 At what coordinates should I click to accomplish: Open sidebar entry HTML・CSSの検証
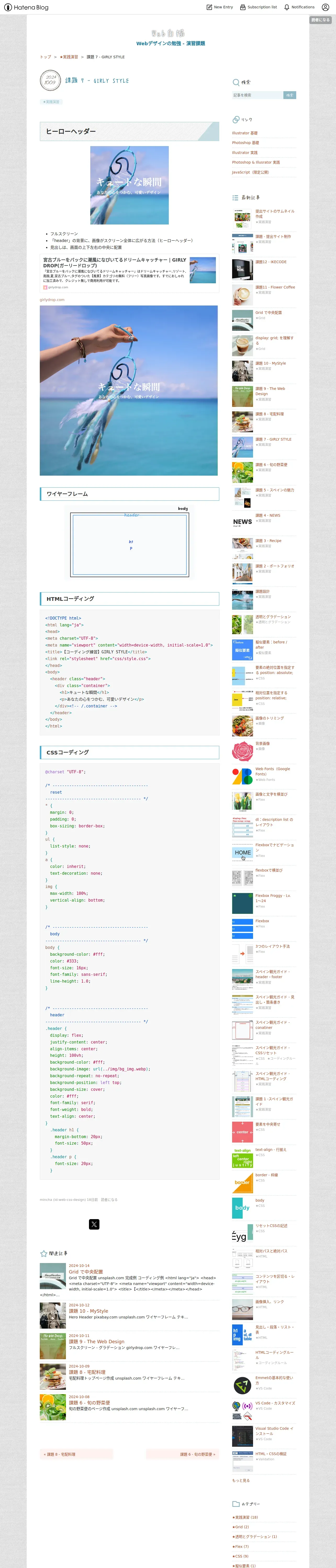coord(271,1454)
